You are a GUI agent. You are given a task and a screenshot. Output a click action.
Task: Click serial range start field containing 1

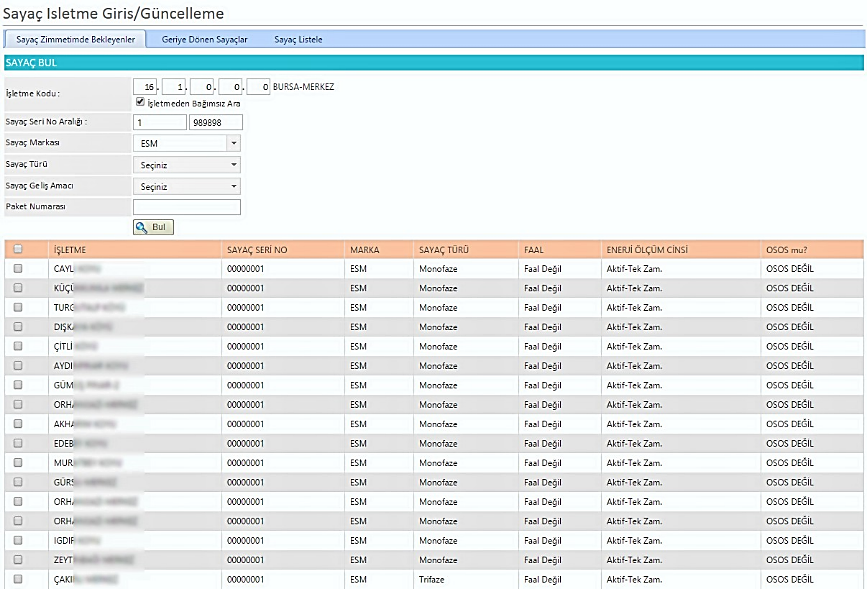[160, 122]
